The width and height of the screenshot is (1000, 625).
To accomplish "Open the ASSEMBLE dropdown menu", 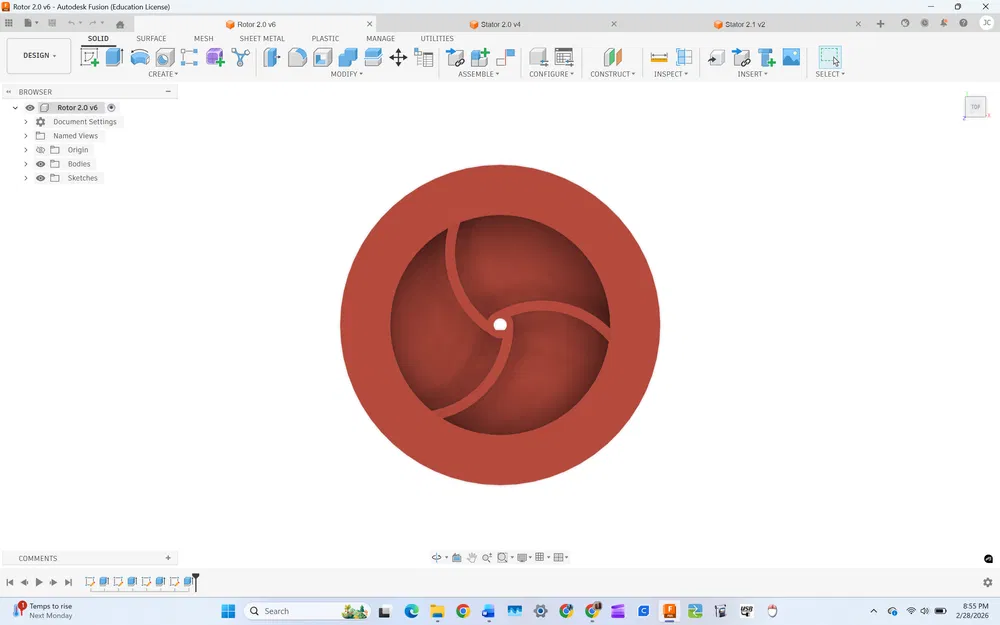I will point(478,74).
